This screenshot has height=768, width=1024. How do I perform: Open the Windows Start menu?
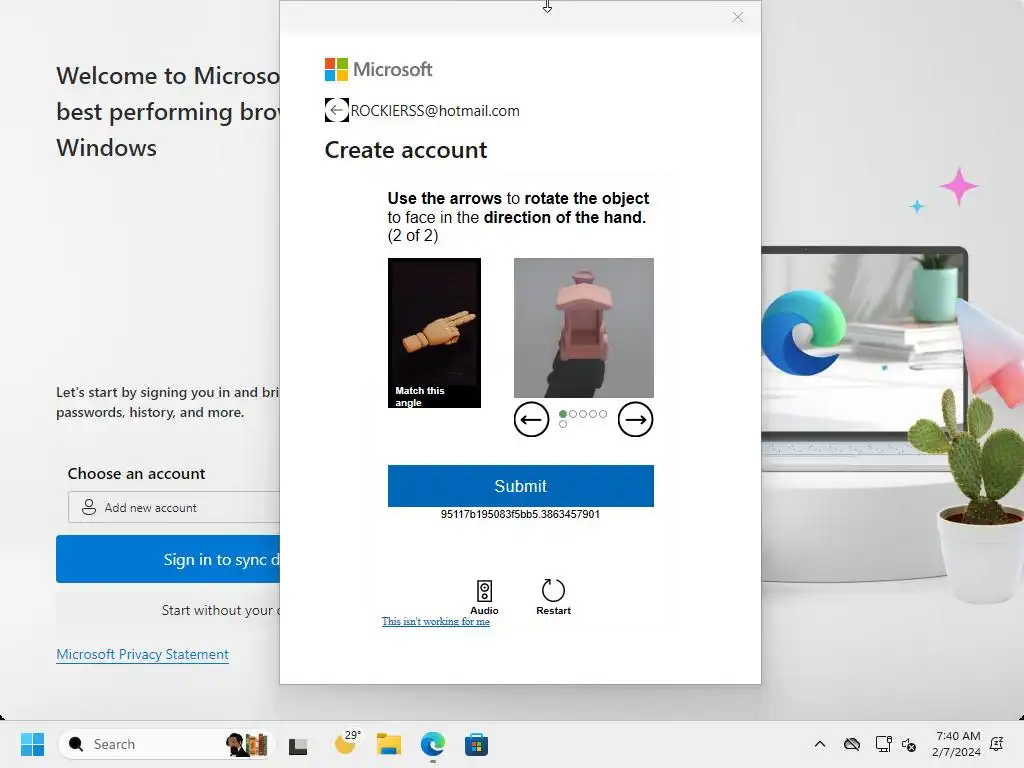click(x=32, y=744)
